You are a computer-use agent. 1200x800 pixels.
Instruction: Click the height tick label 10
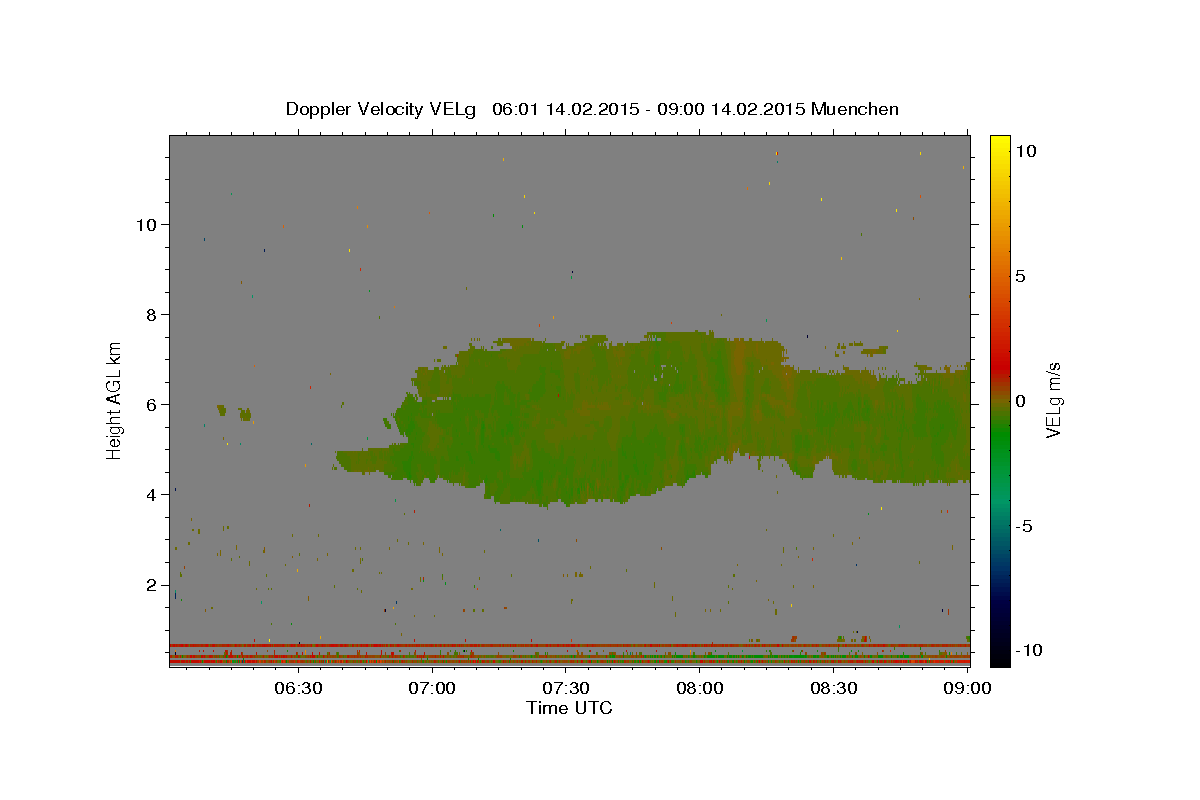click(145, 224)
